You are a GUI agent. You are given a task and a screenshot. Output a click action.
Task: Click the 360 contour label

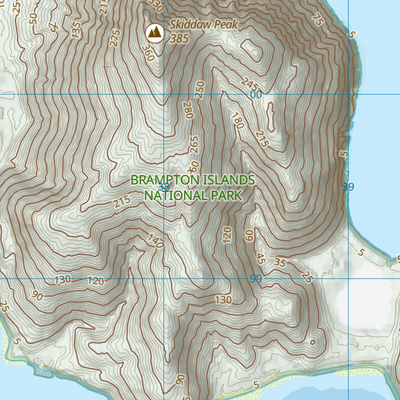tap(149, 53)
